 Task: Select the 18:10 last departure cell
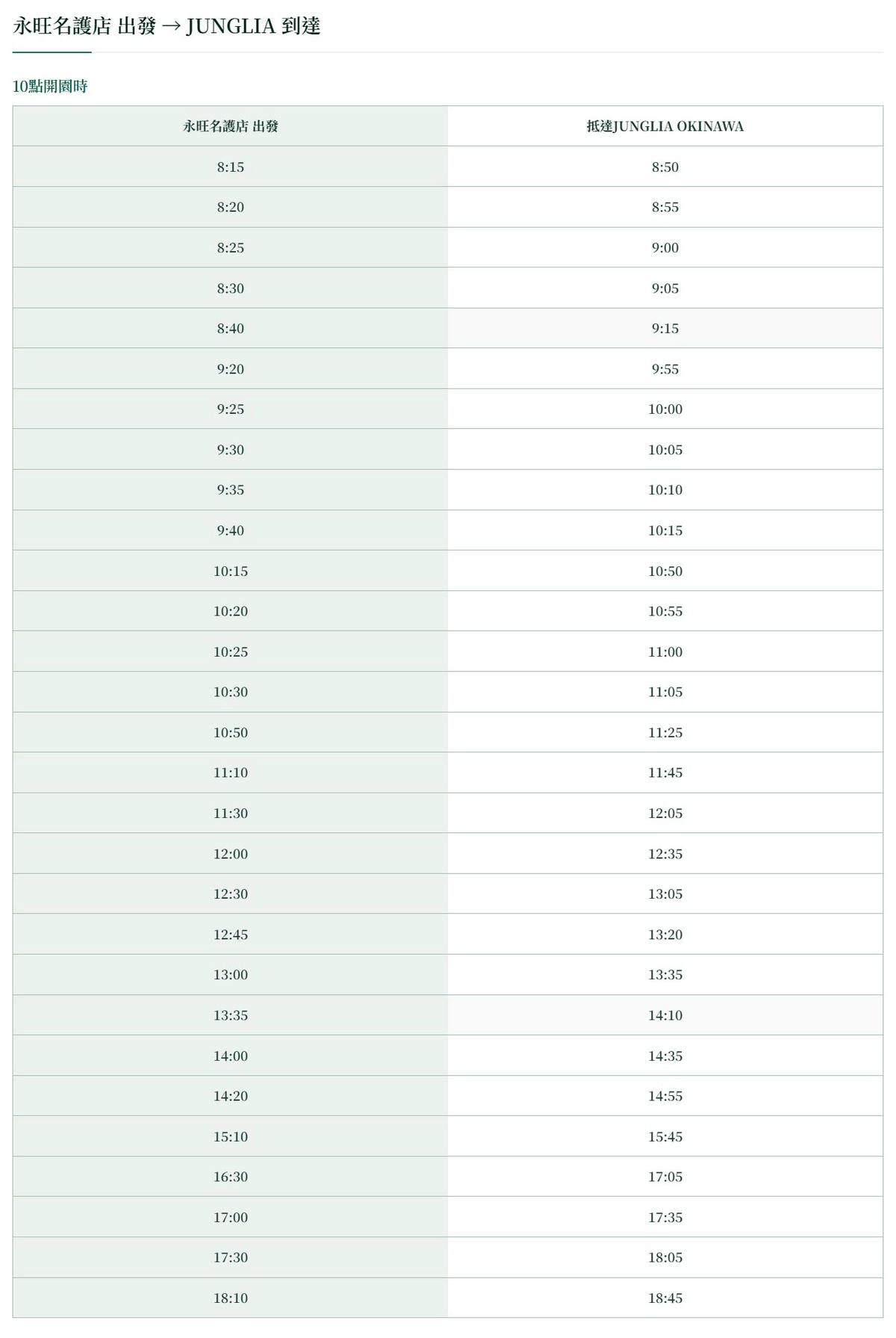pyautogui.click(x=230, y=1298)
